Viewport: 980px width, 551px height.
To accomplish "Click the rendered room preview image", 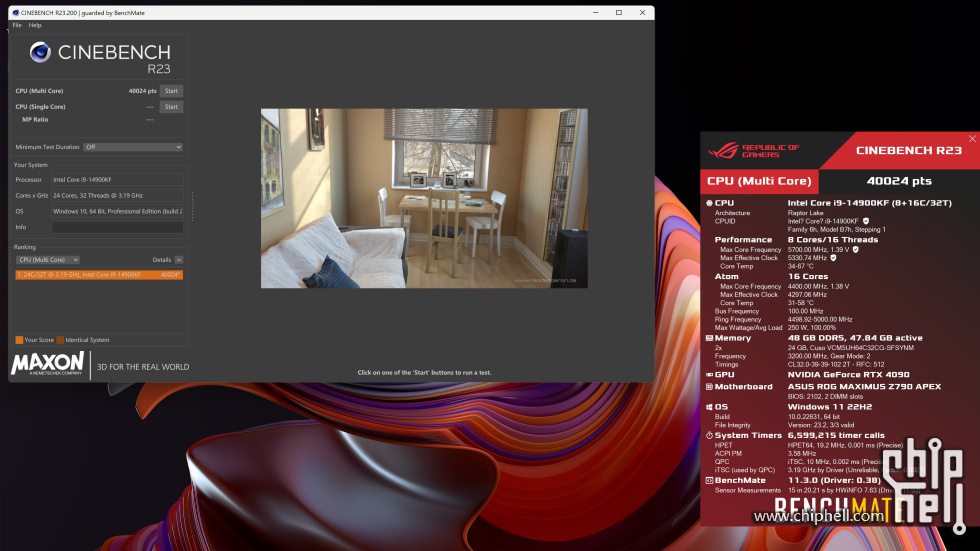I will 424,199.
